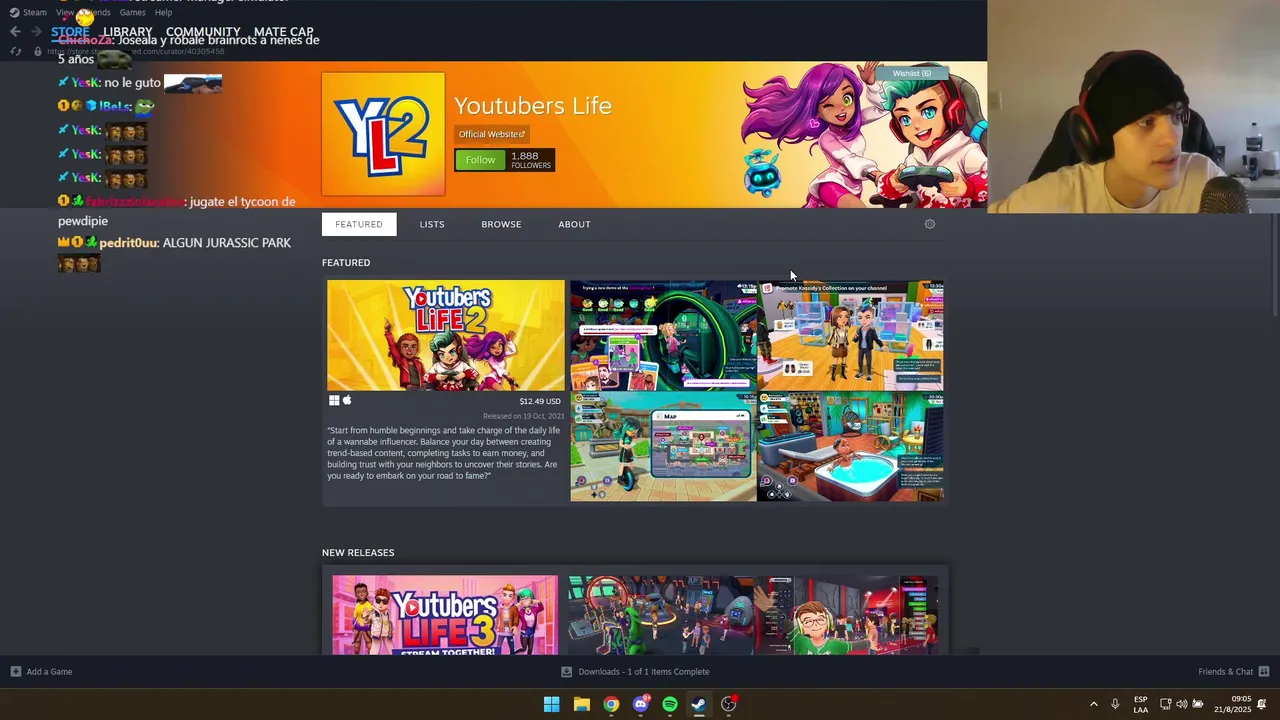Open the Youtubers Life 3 streamer screenshot
Screen dimensions: 1280x720
847,615
